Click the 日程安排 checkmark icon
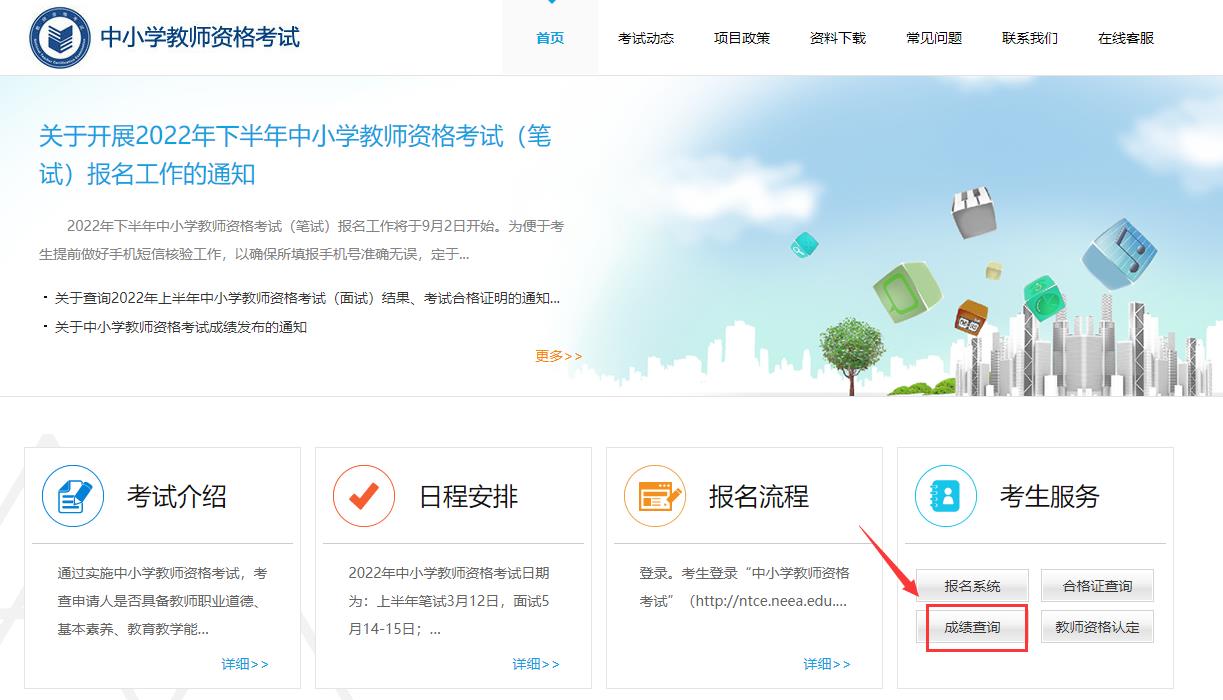This screenshot has height=700, width=1223. pos(364,494)
